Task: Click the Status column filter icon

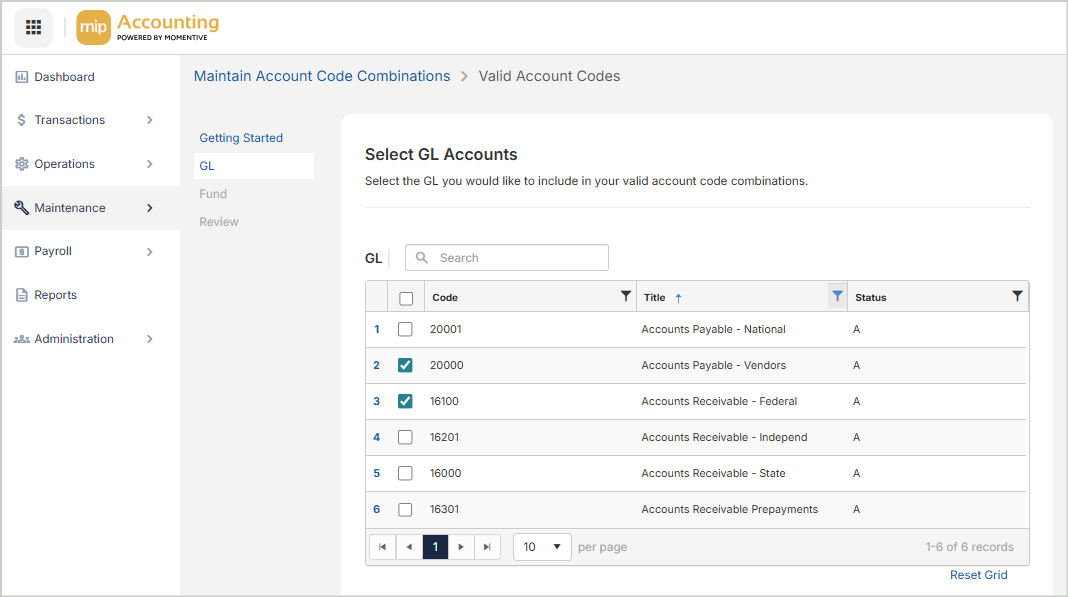Action: [x=1017, y=296]
